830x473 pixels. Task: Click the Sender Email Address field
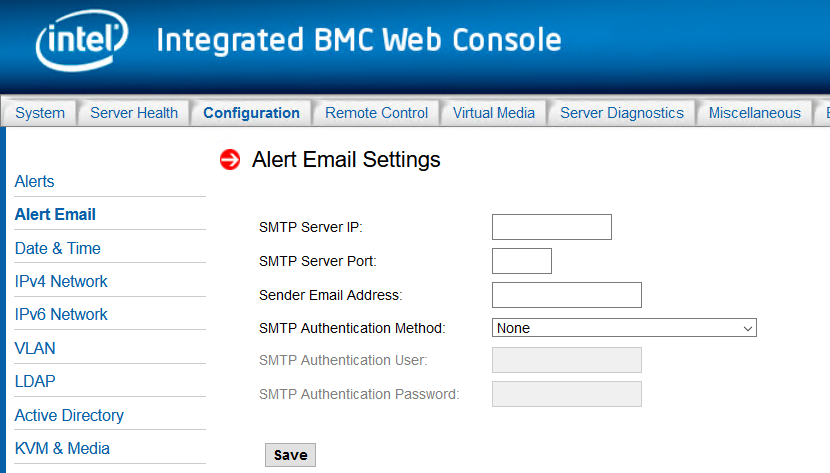point(566,295)
